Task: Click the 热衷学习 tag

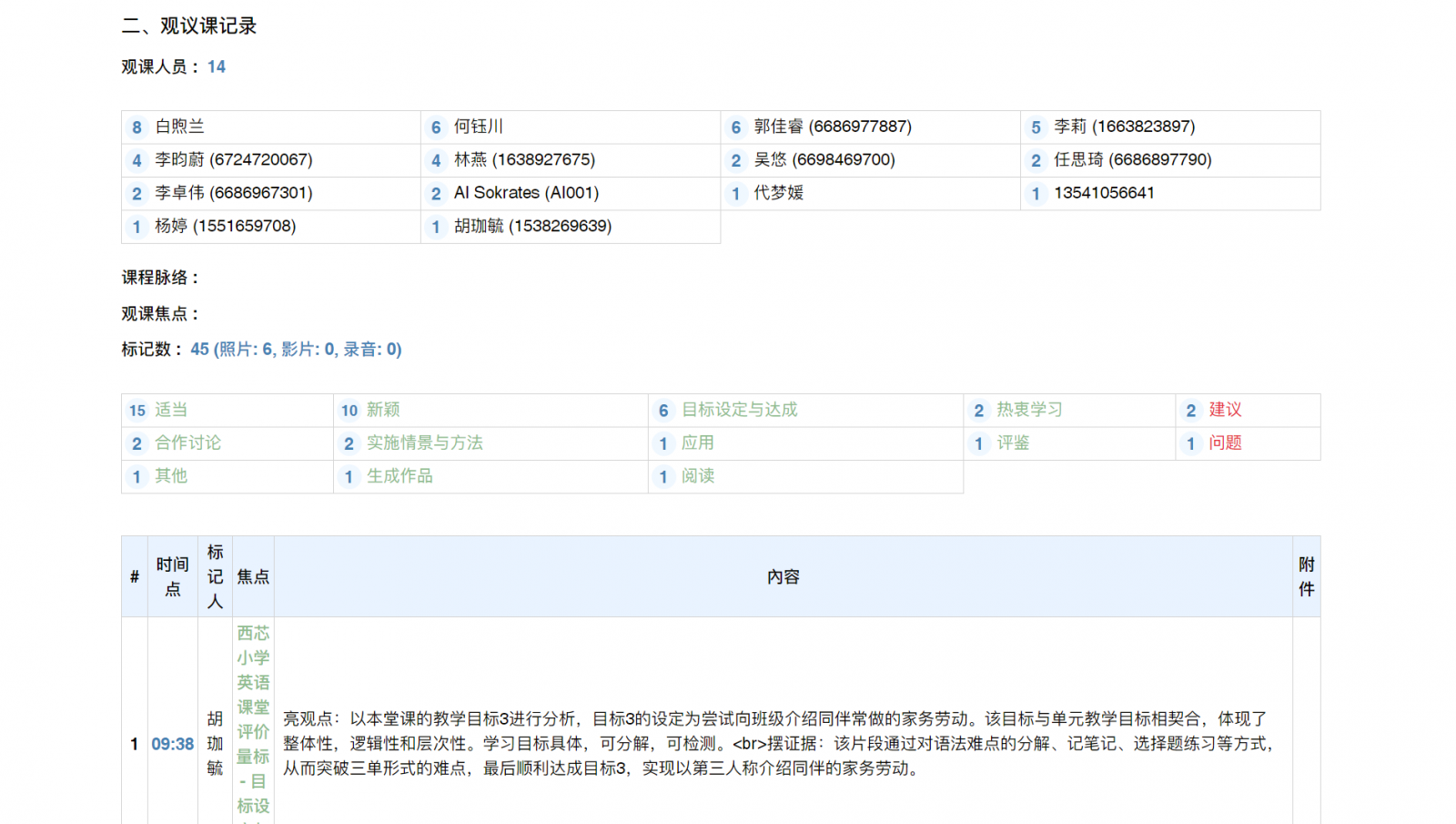Action: [1029, 410]
